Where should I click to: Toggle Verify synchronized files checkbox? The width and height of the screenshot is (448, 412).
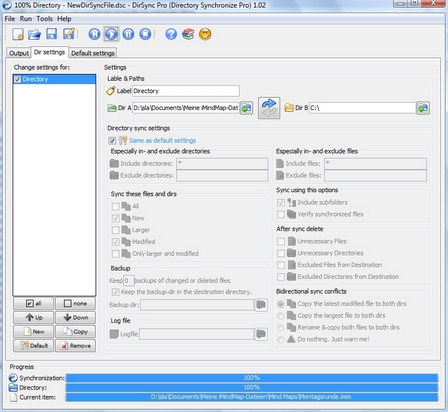point(281,214)
